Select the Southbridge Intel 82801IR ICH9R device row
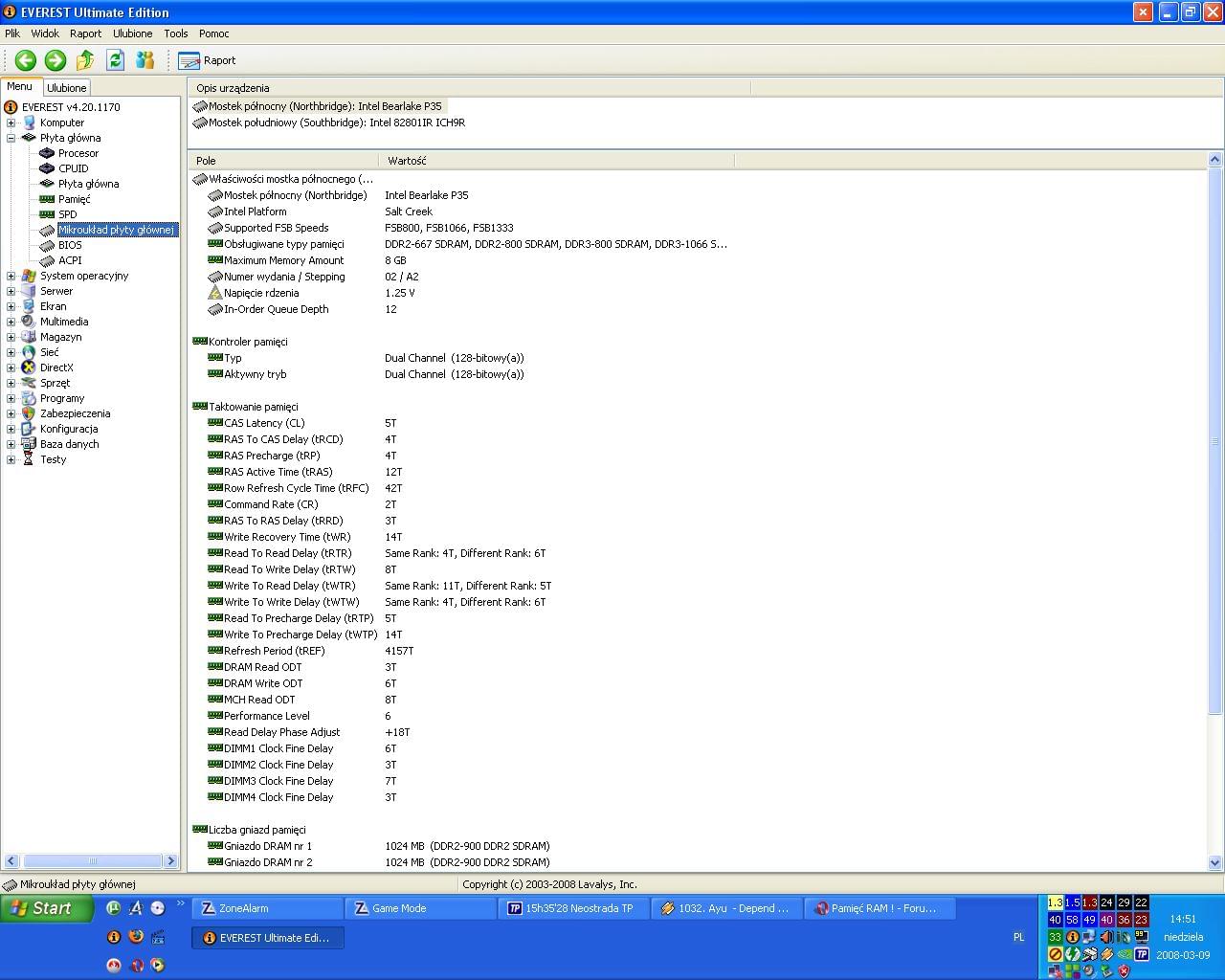The image size is (1225, 980). click(329, 122)
